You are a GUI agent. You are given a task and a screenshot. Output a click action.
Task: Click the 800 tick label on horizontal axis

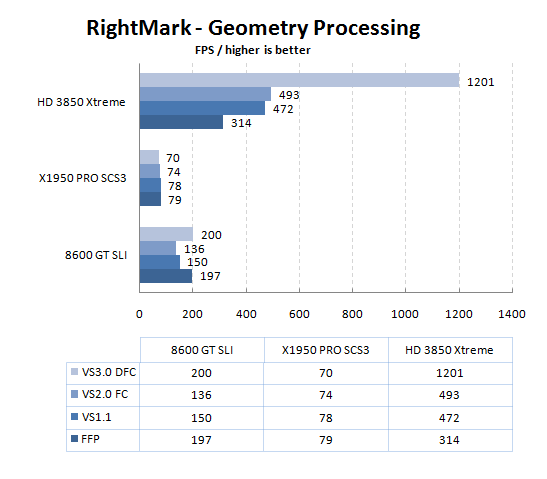click(x=352, y=314)
